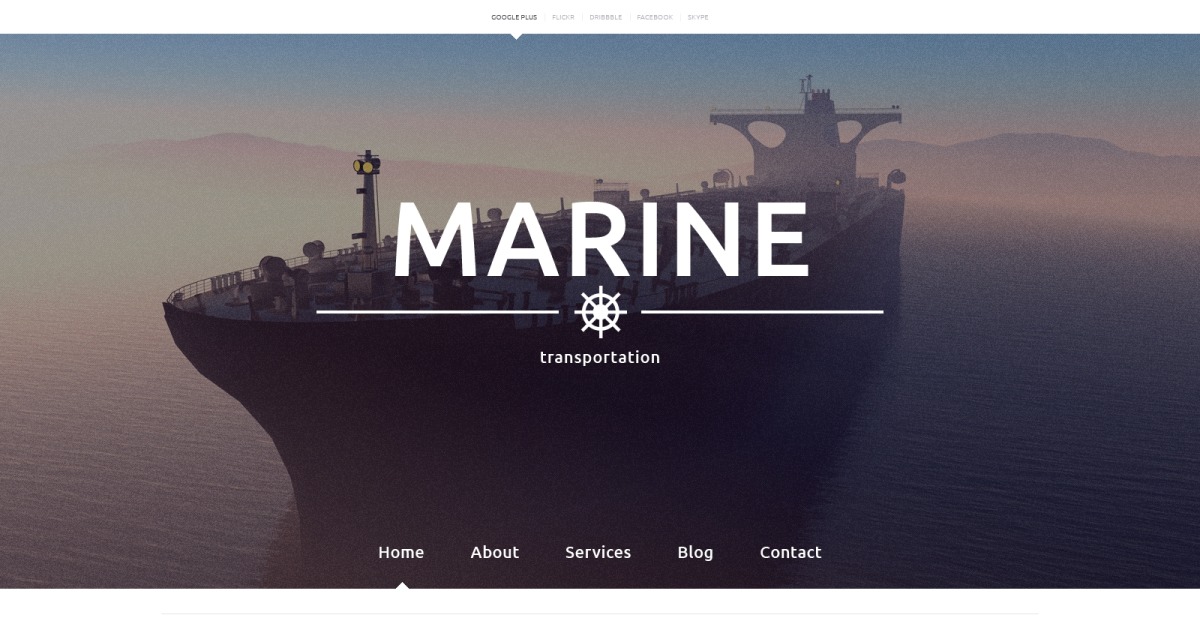Screen dimensions: 1200x627
Task: Open the Flickr social link
Action: tap(563, 17)
